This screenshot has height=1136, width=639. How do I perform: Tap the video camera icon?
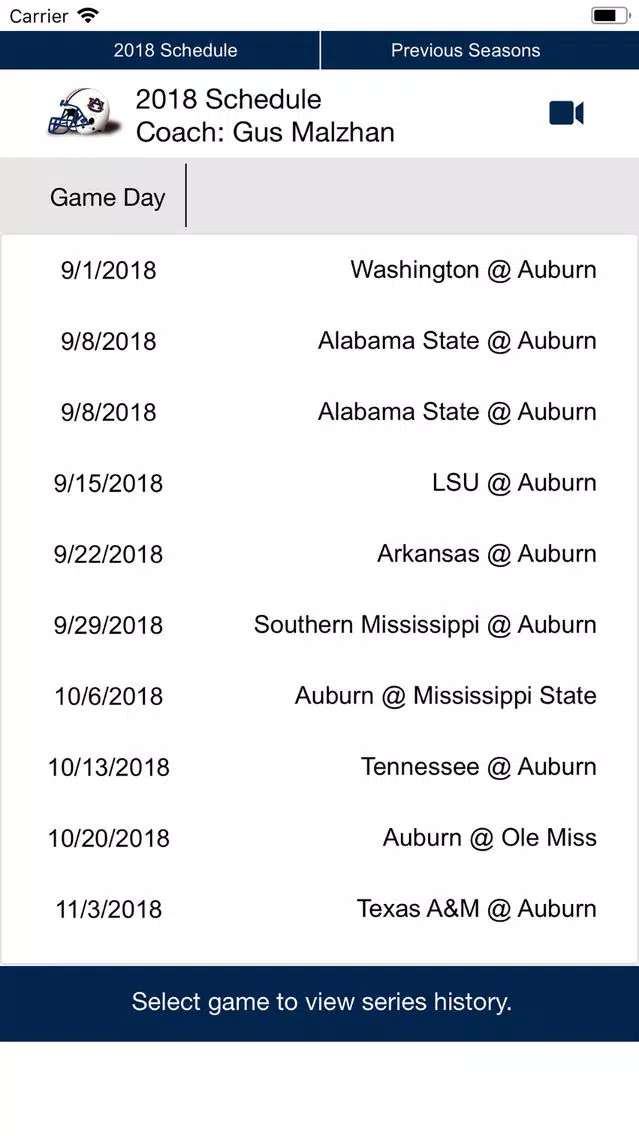pyautogui.click(x=566, y=114)
